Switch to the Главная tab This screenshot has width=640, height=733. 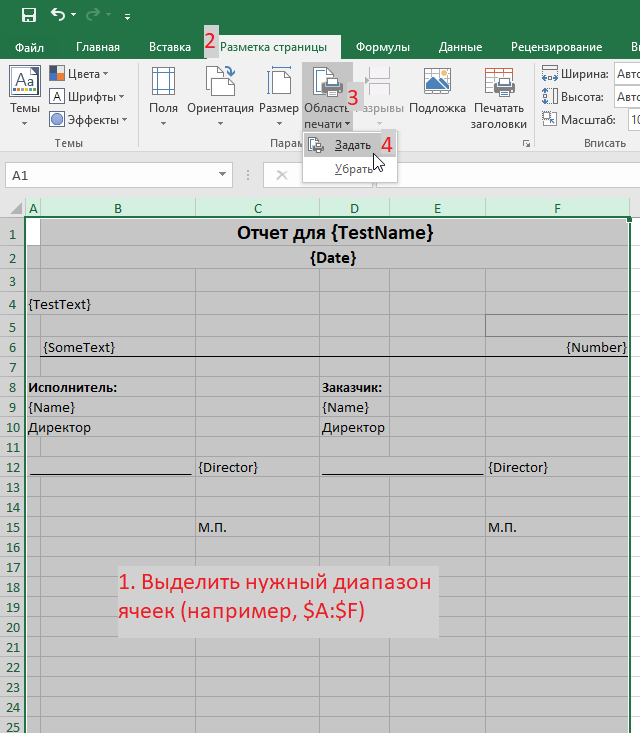click(98, 47)
